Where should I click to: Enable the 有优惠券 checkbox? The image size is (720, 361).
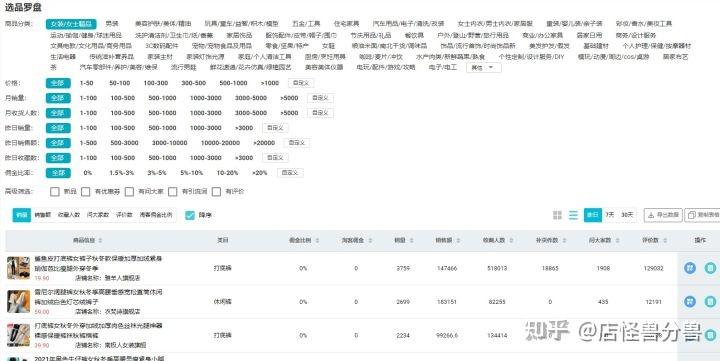click(x=85, y=192)
